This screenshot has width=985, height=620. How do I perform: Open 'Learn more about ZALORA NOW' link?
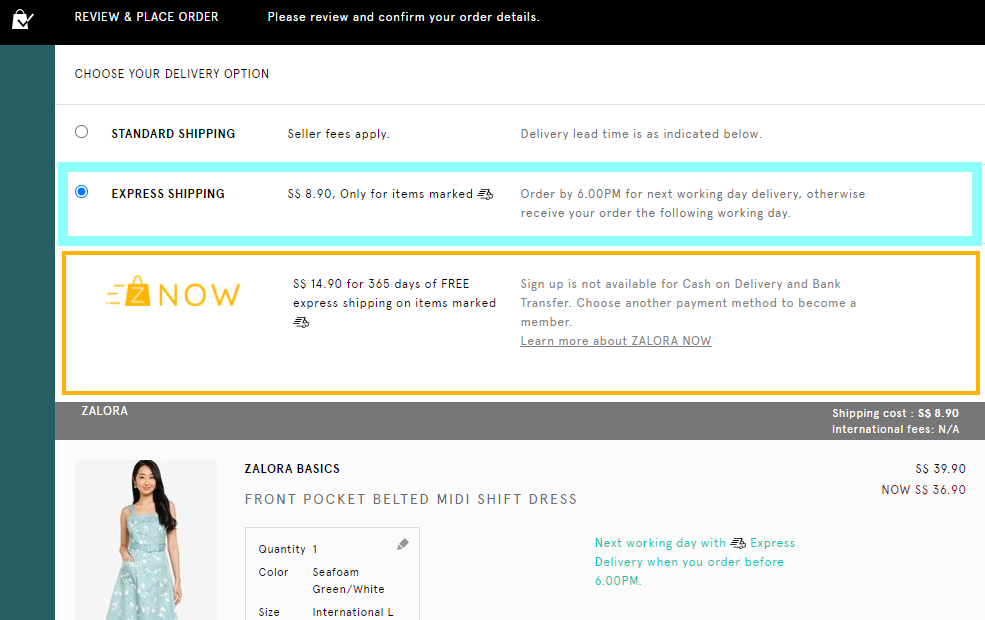[x=615, y=341]
